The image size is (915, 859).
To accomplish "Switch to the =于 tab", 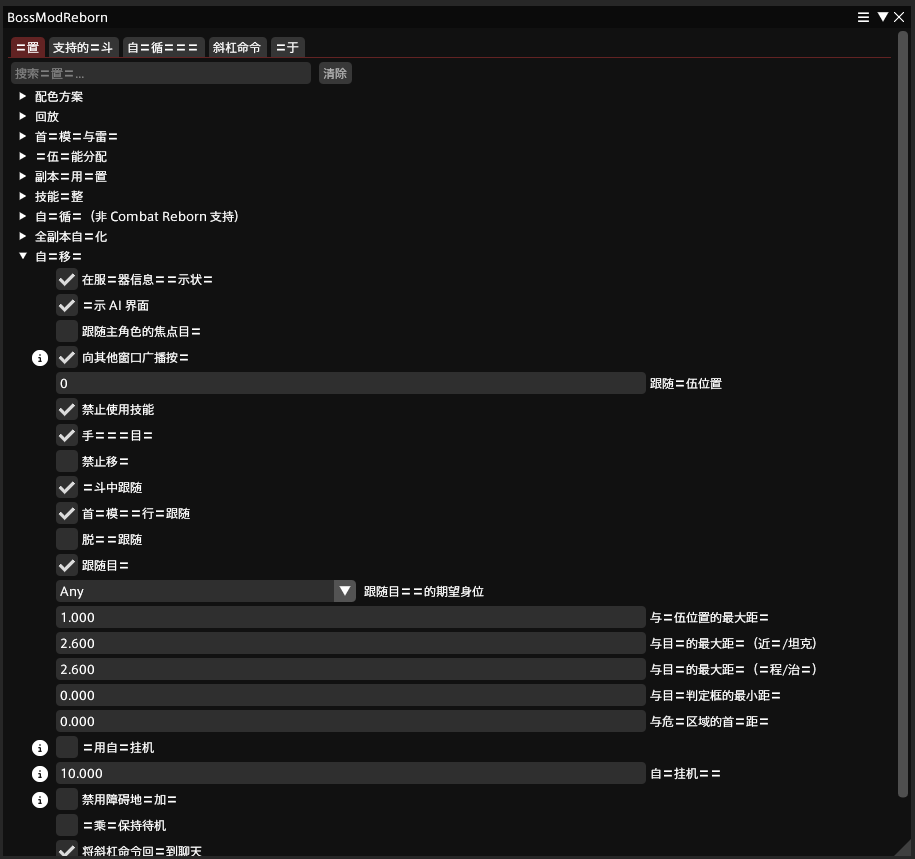I will click(x=287, y=47).
